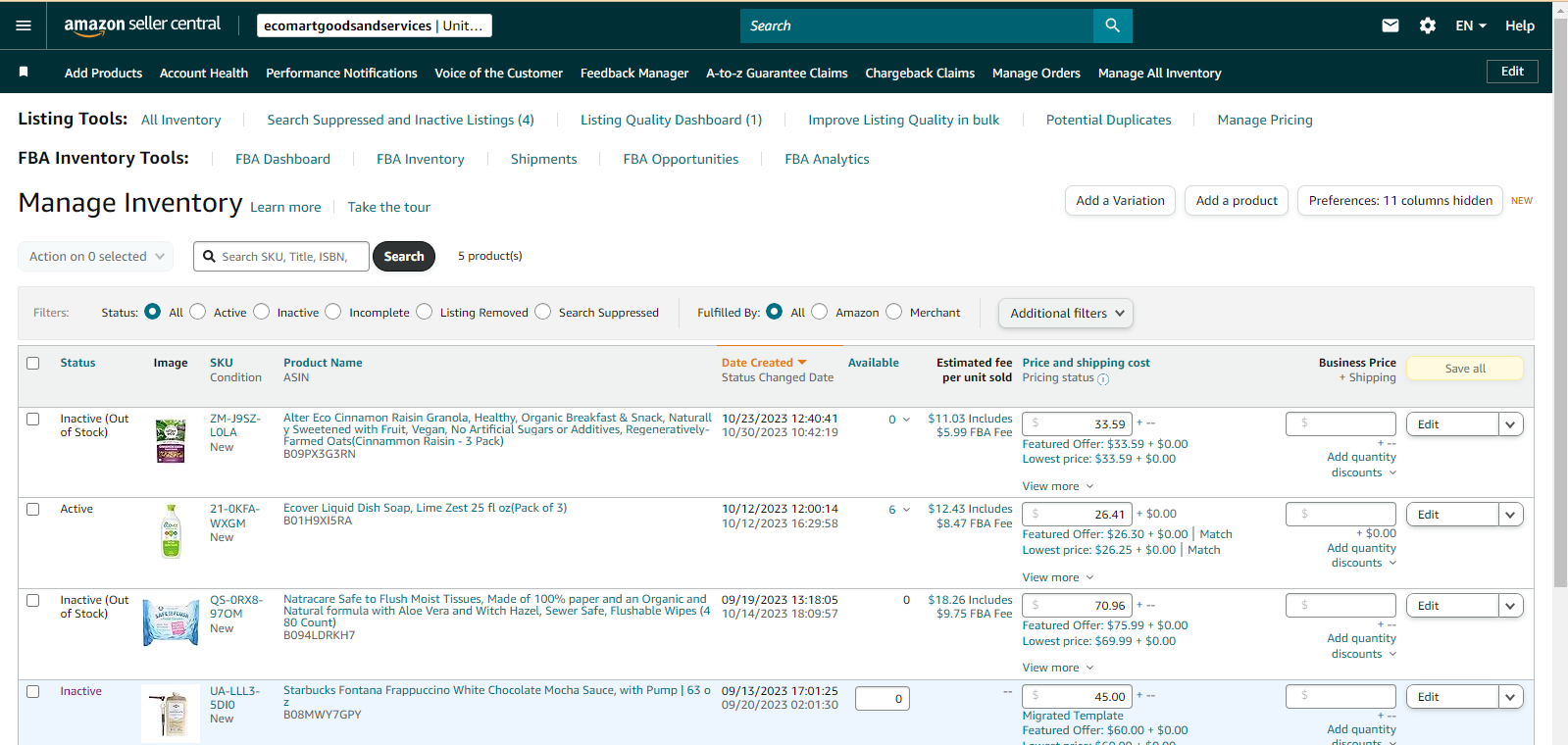Viewport: 1568px width, 745px height.
Task: Select the Inactive status radio button
Action: pos(261,312)
